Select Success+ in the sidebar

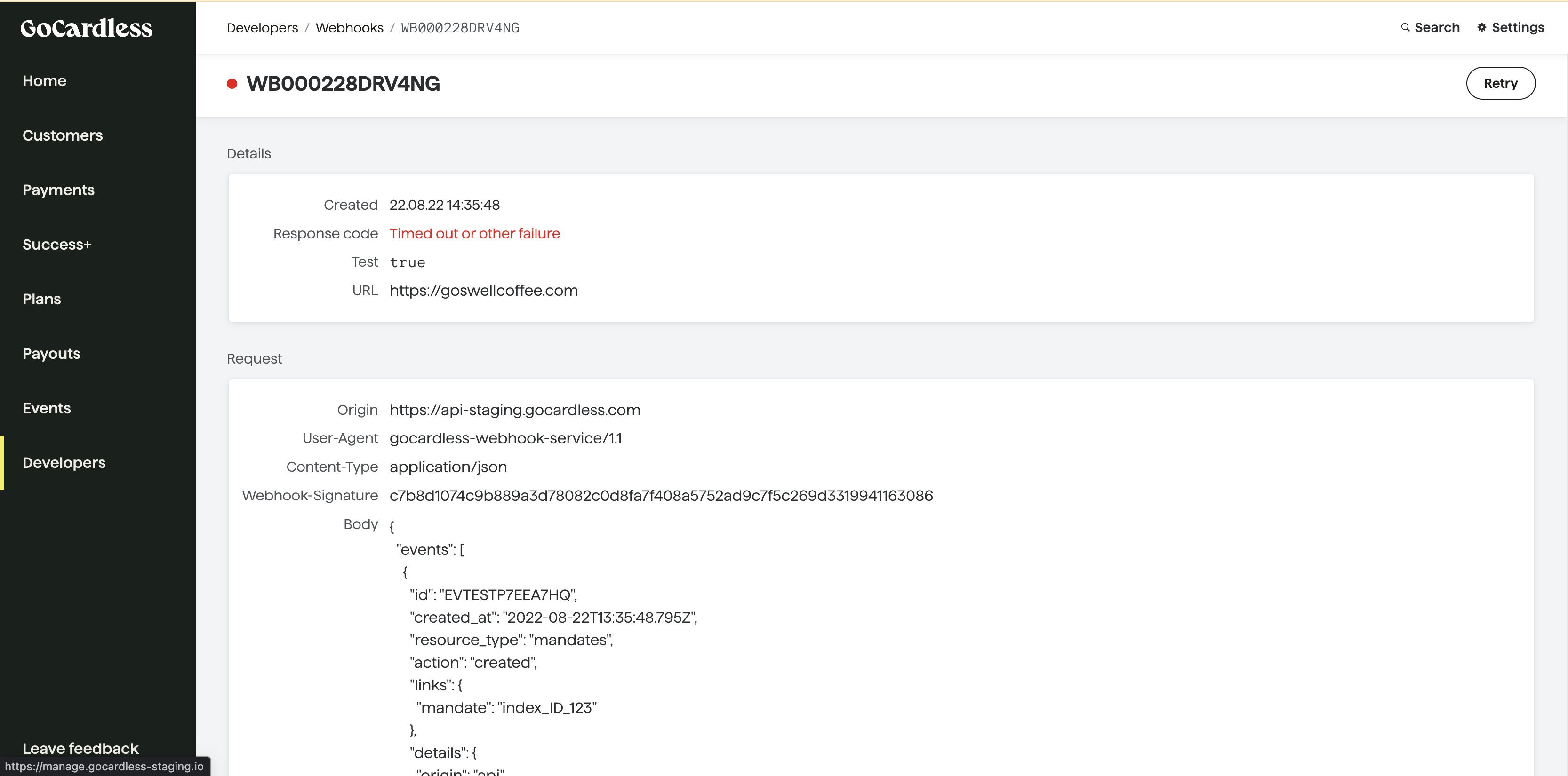pos(57,245)
